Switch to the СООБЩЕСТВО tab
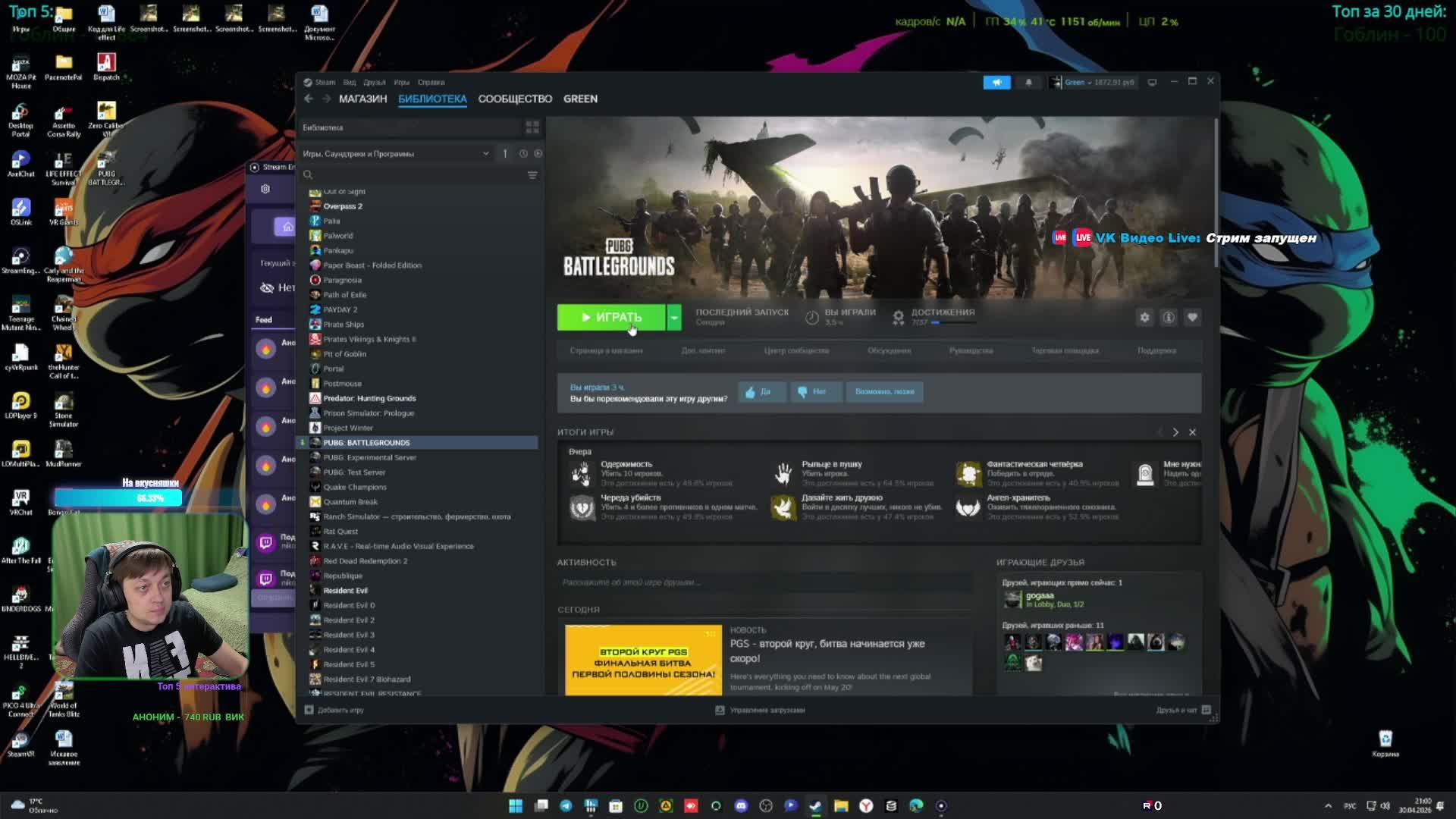The image size is (1456, 819). pos(515,99)
